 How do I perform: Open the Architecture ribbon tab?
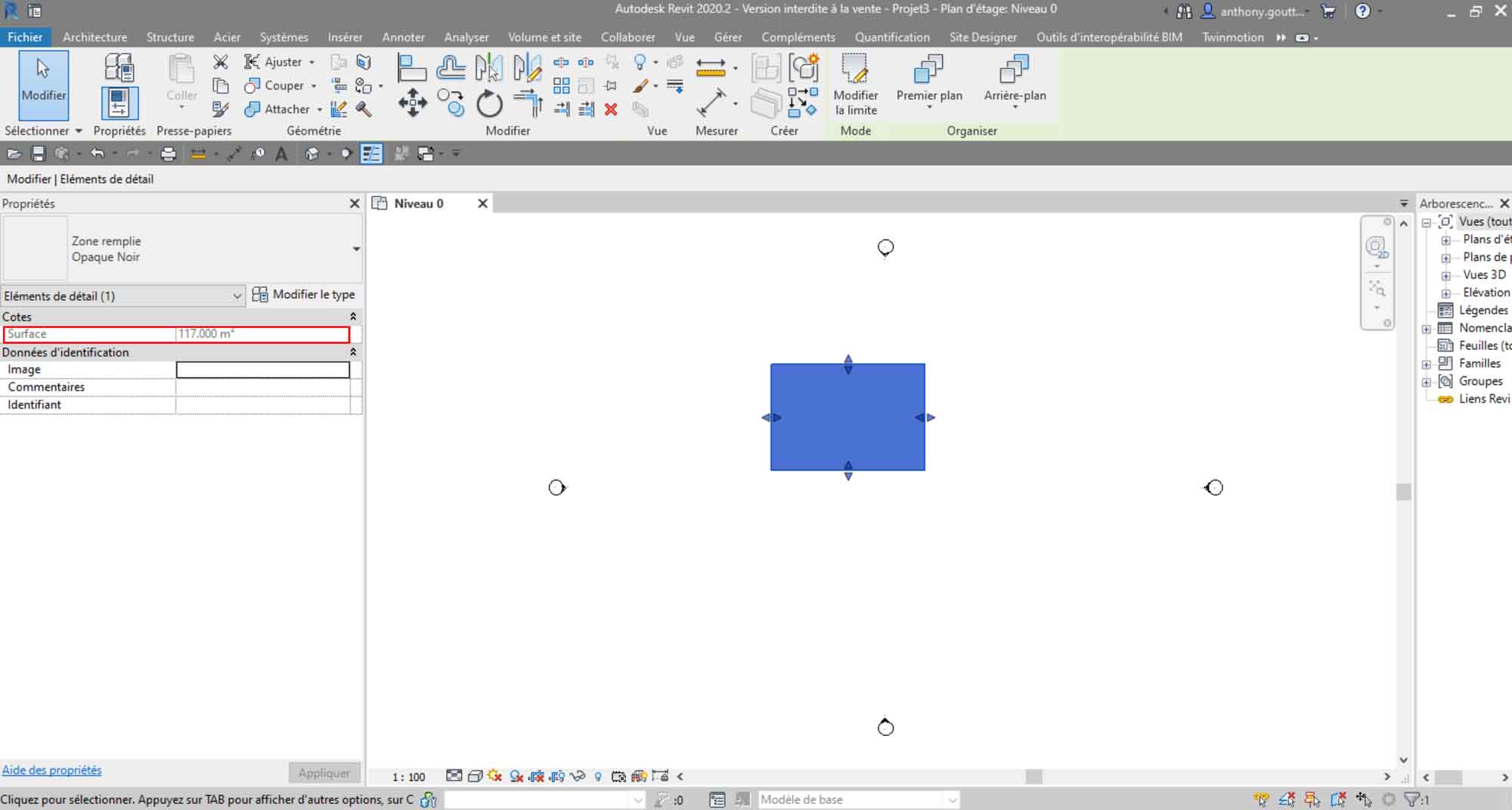[94, 37]
